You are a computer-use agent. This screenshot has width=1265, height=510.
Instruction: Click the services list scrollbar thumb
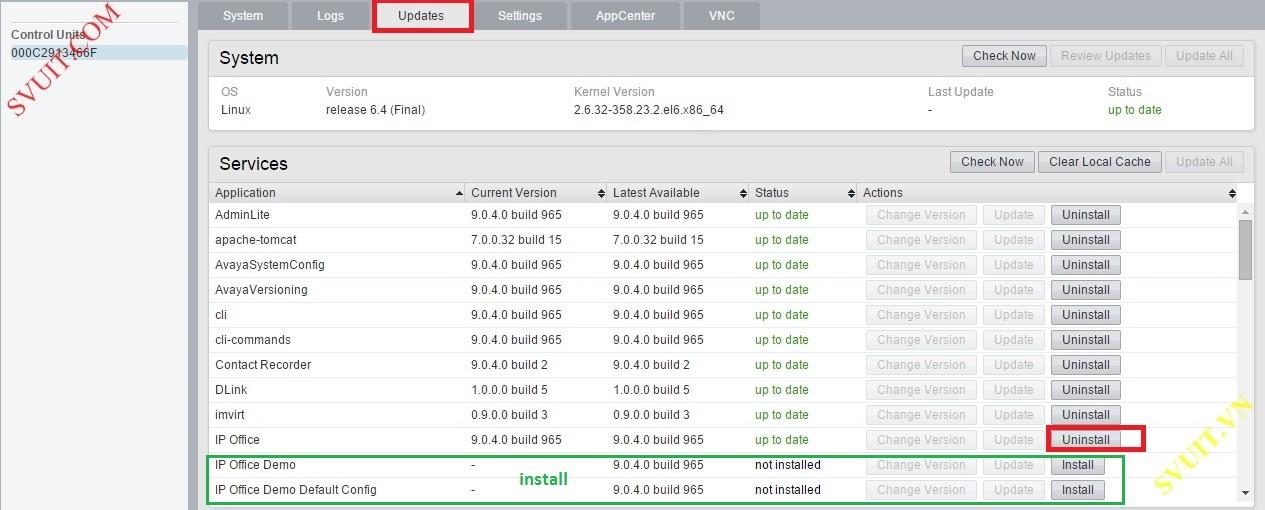(x=1245, y=250)
